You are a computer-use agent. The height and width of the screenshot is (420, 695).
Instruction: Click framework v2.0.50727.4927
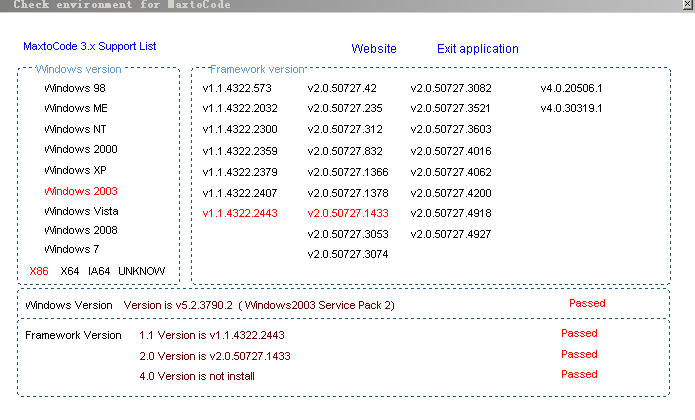(x=451, y=234)
